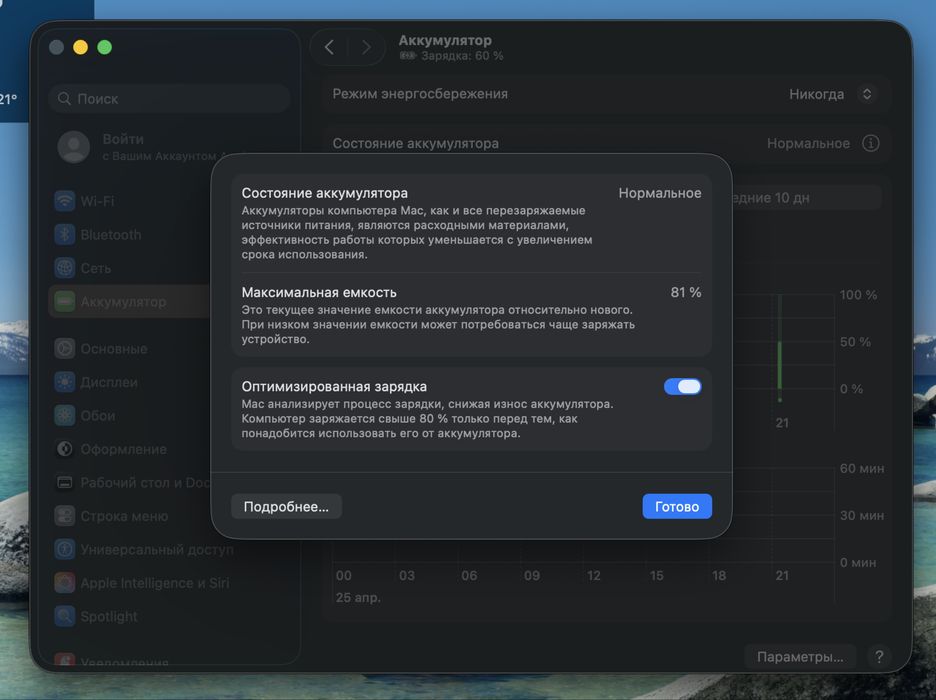Open the Сеть sidebar icon
This screenshot has width=936, height=700.
[x=64, y=268]
